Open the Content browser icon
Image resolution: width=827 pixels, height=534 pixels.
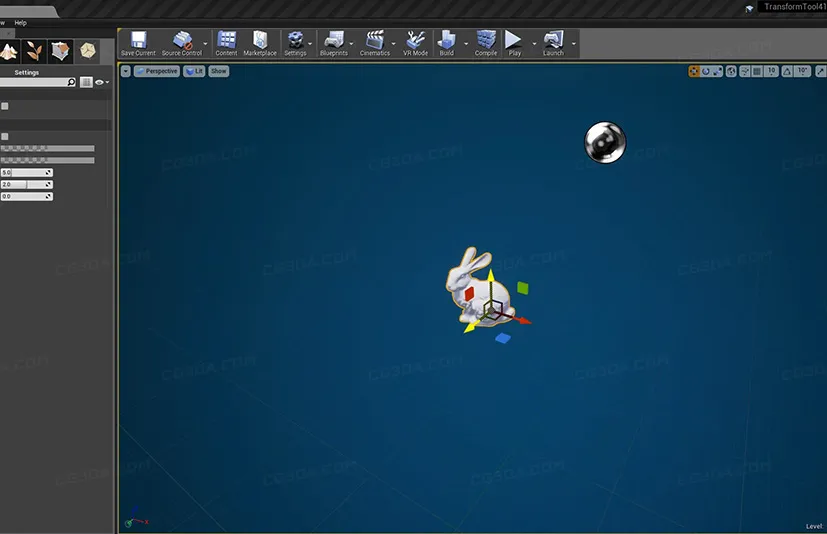(226, 43)
